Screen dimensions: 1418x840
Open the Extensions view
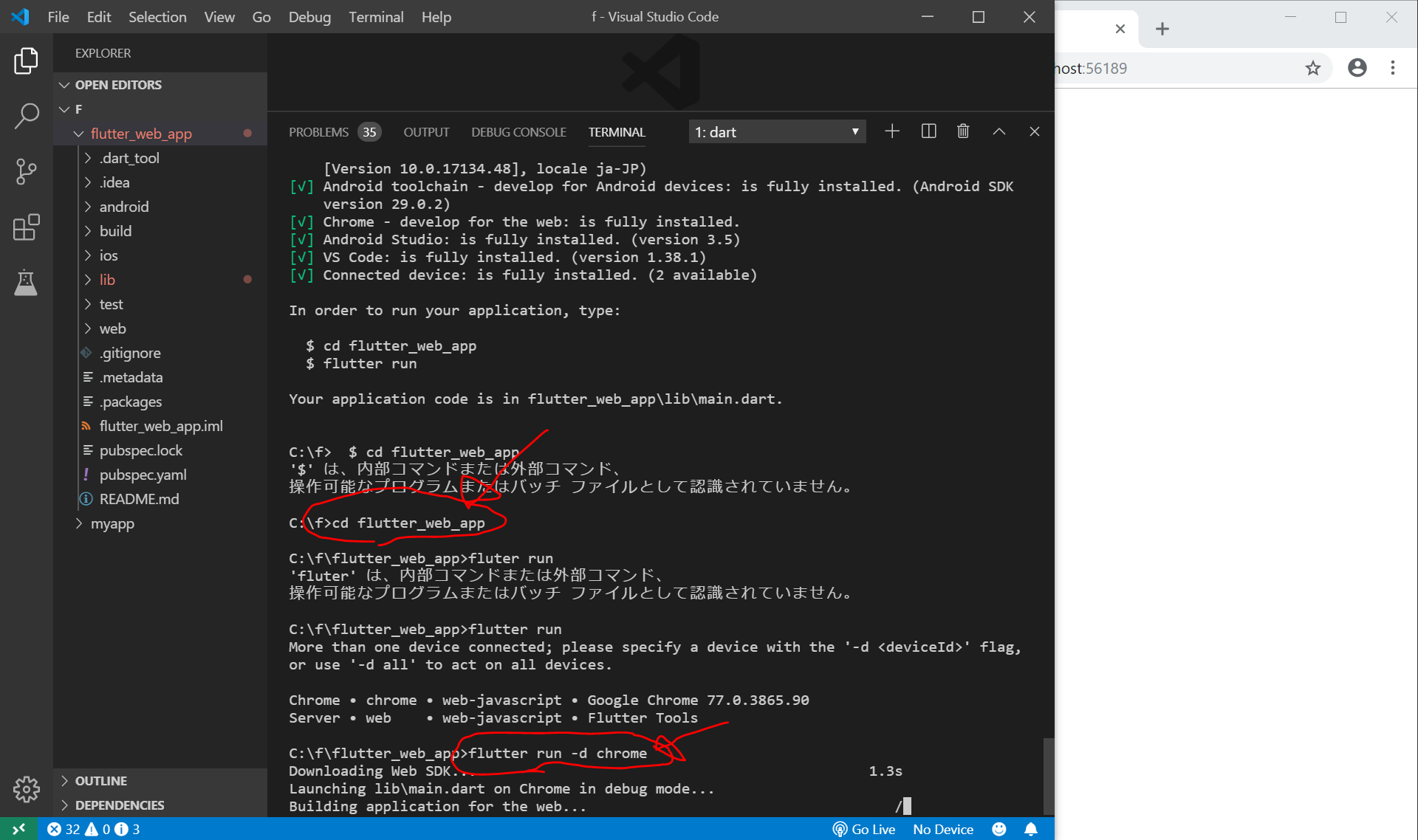26,227
